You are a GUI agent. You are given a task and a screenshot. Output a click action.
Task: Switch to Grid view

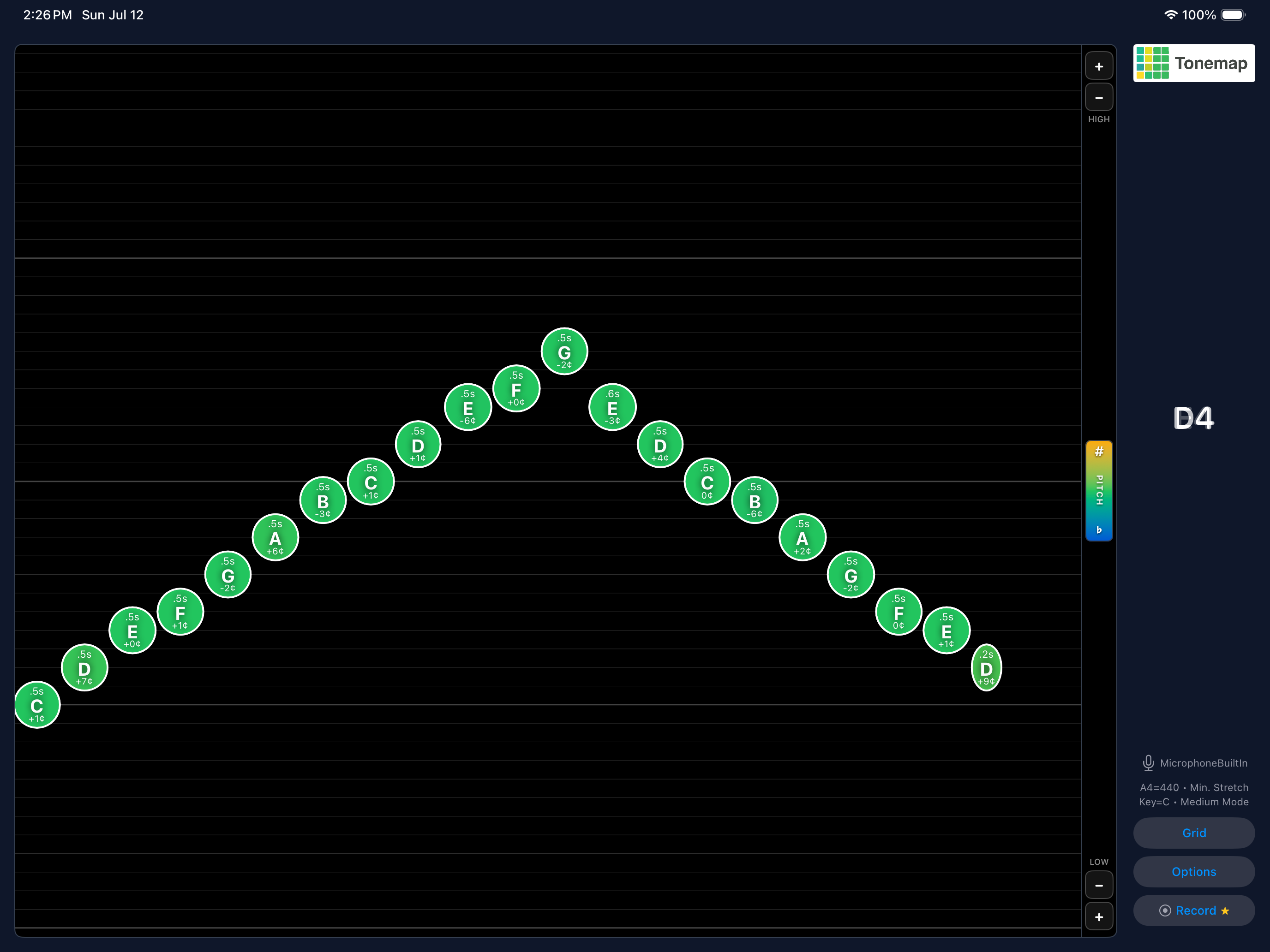click(x=1194, y=833)
